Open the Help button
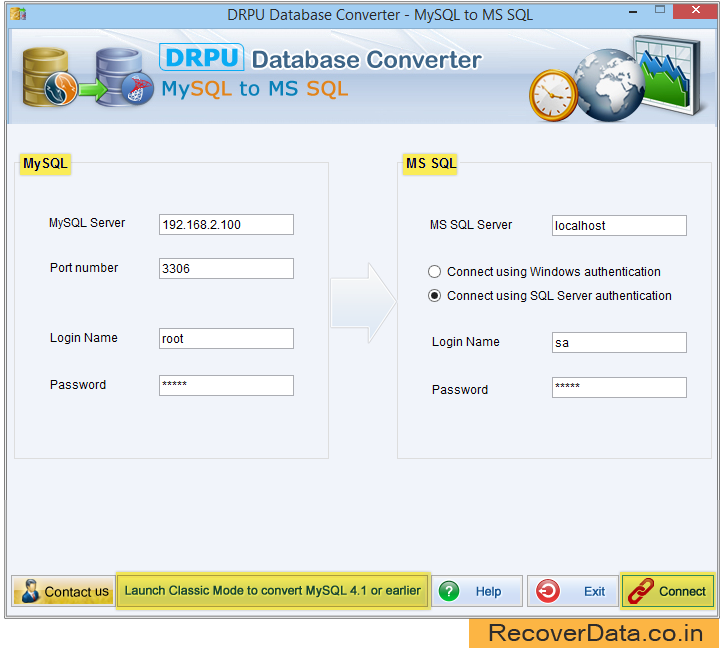Image resolution: width=723 pixels, height=650 pixels. 477,591
